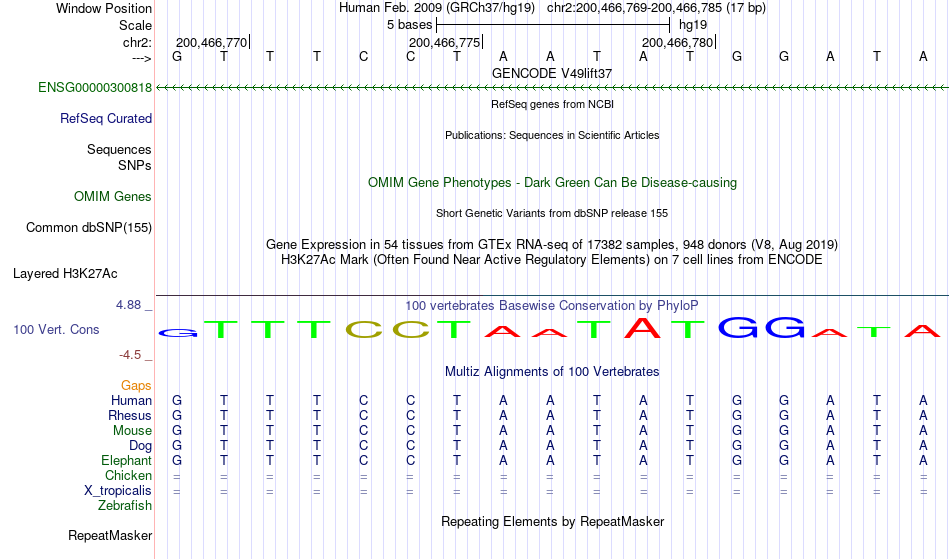Click the Window Position label
This screenshot has width=950, height=559.
pos(104,8)
